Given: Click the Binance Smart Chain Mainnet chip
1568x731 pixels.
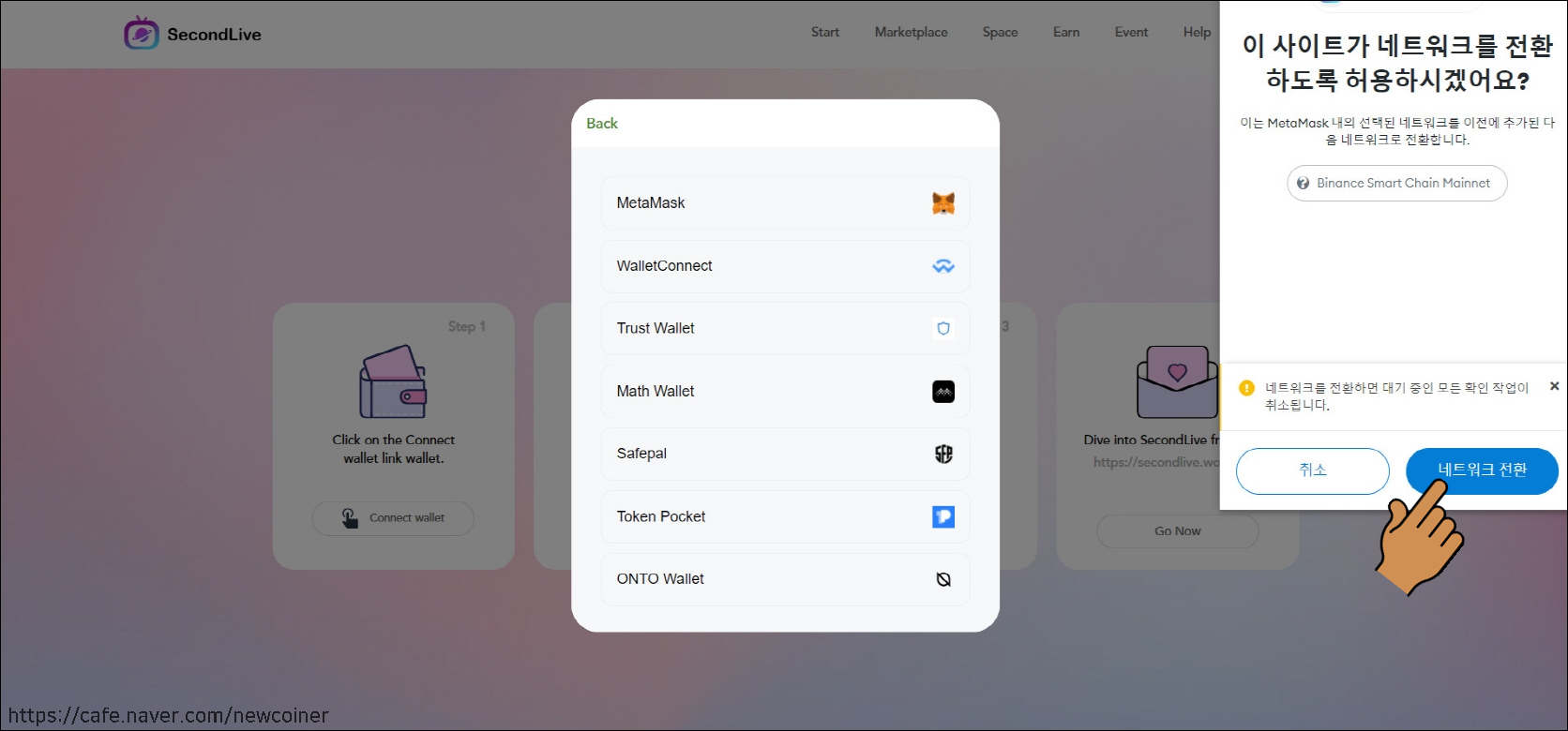Looking at the screenshot, I should click(1396, 184).
